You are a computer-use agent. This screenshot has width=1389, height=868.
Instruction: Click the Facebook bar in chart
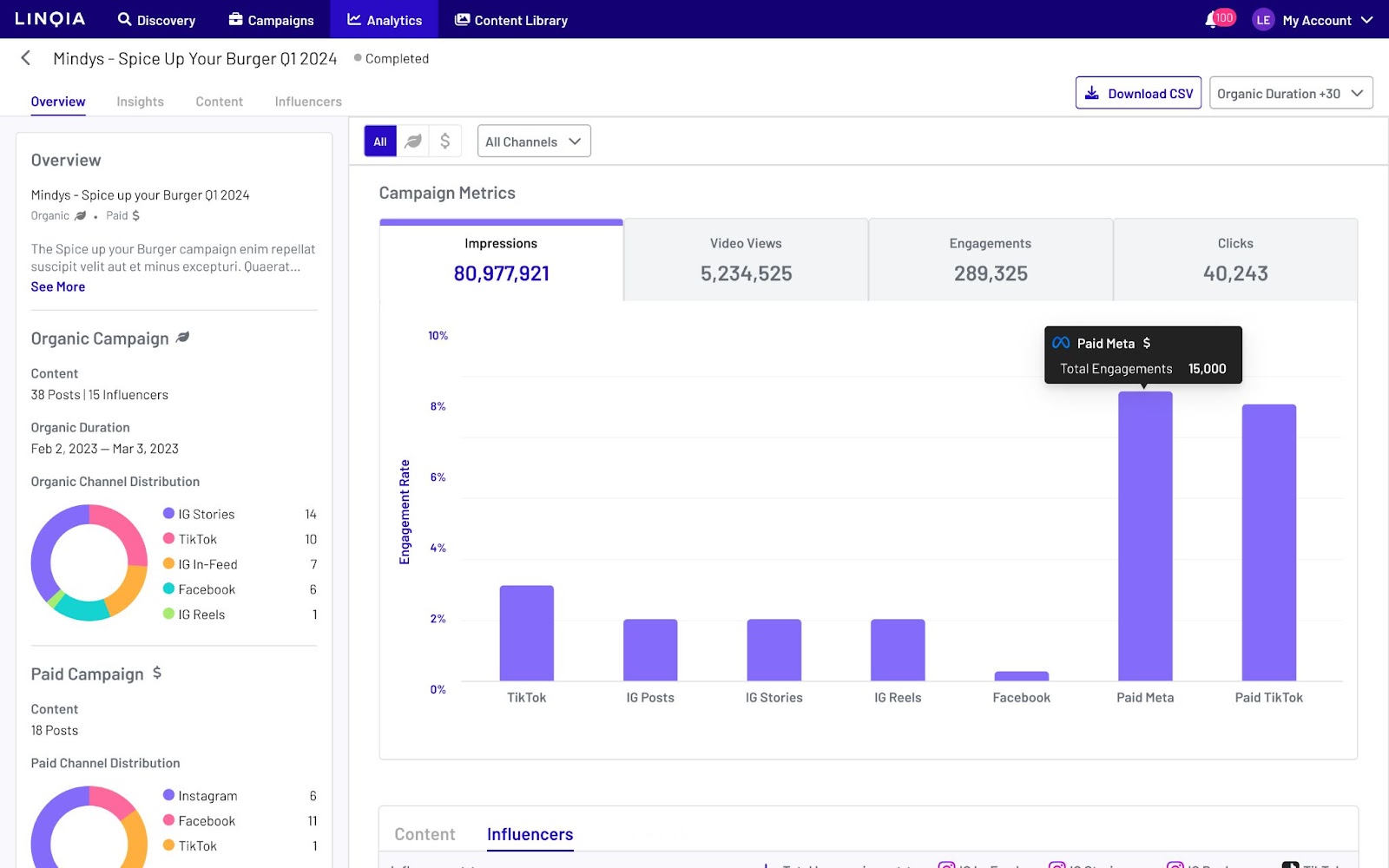coord(1022,676)
